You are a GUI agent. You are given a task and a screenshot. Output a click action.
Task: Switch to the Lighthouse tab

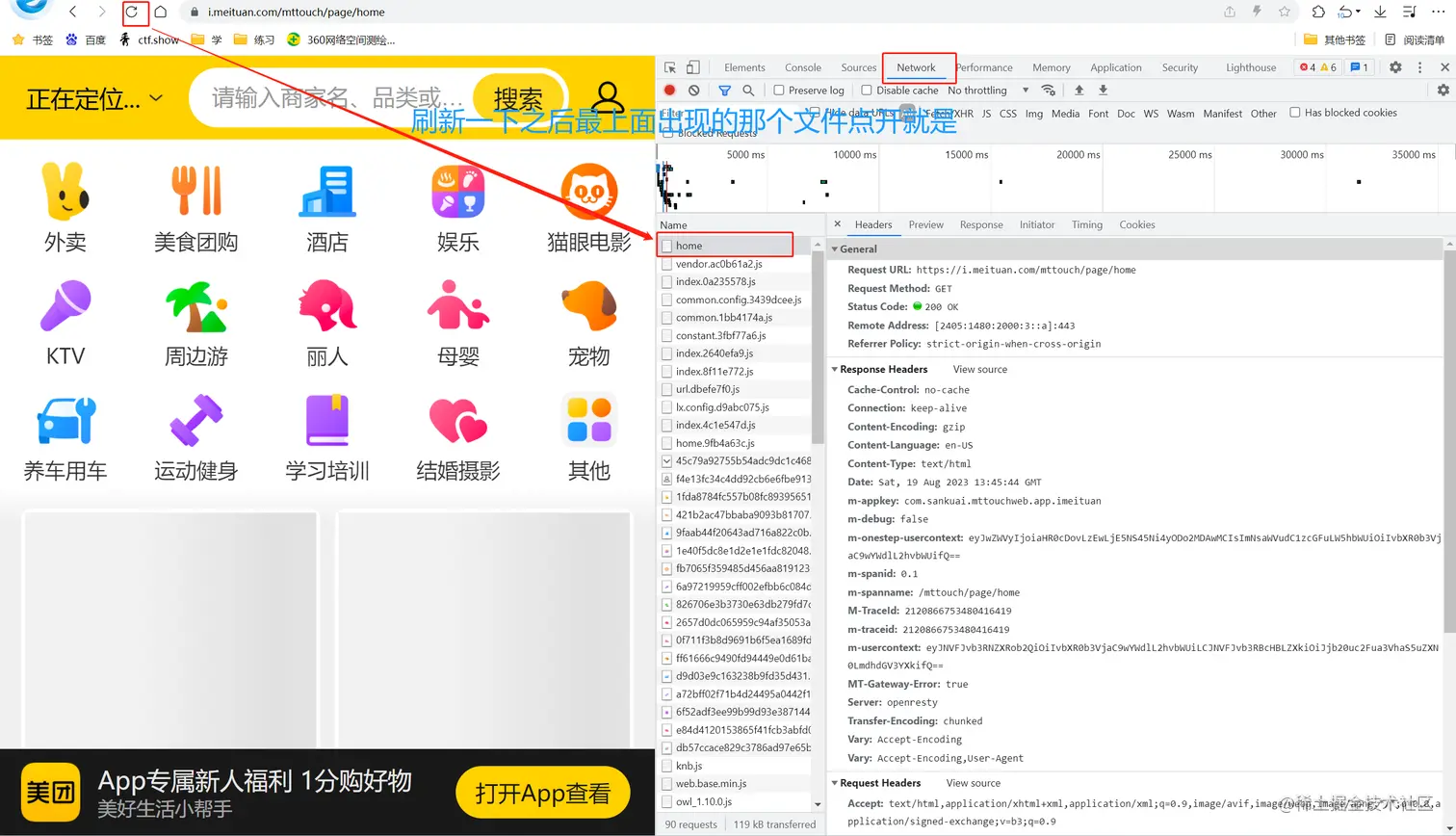coord(1251,67)
